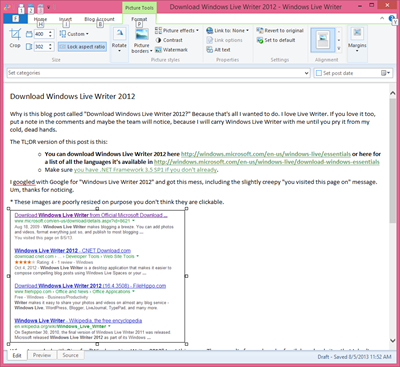Screen dimensions: 400x367
Task: Open the post date calendar dropdown
Action: (x=386, y=73)
